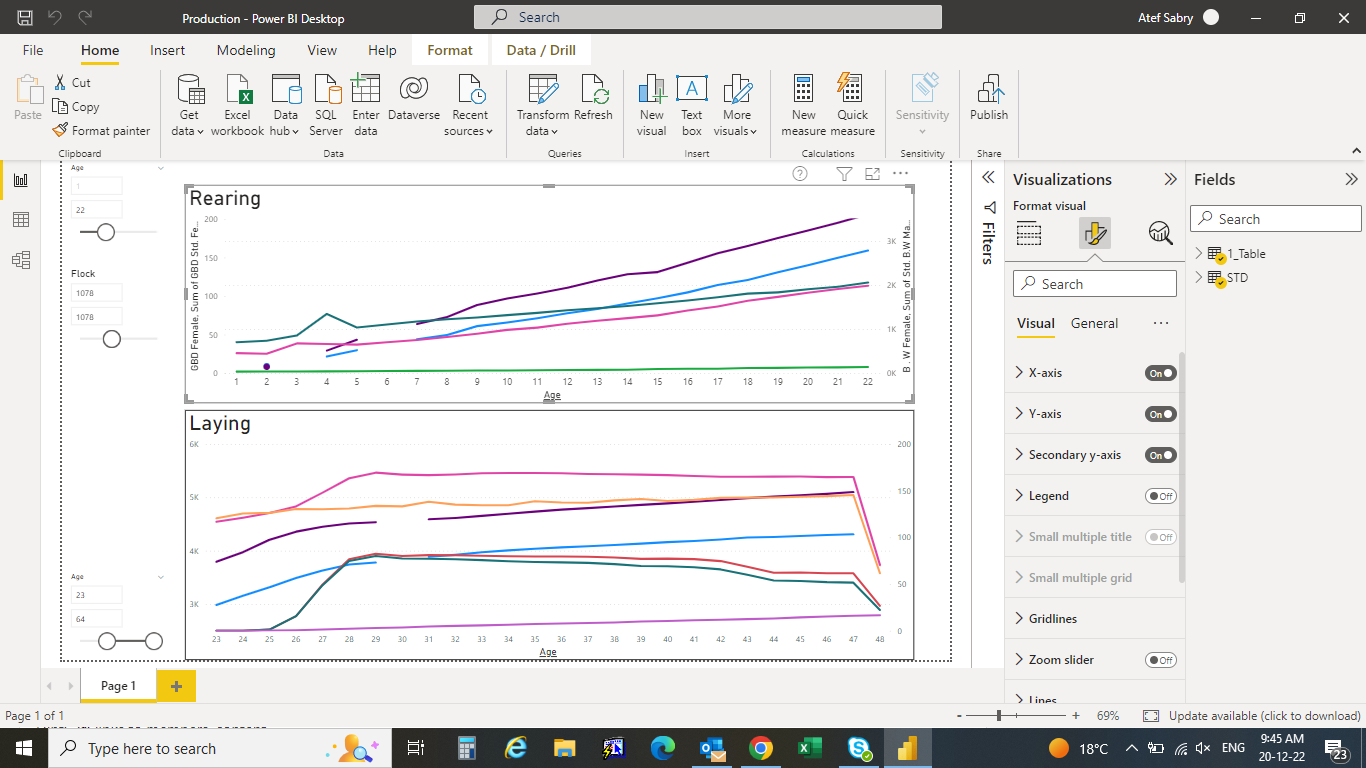
Task: Open the Analytics pane magnifier icon
Action: [1160, 234]
